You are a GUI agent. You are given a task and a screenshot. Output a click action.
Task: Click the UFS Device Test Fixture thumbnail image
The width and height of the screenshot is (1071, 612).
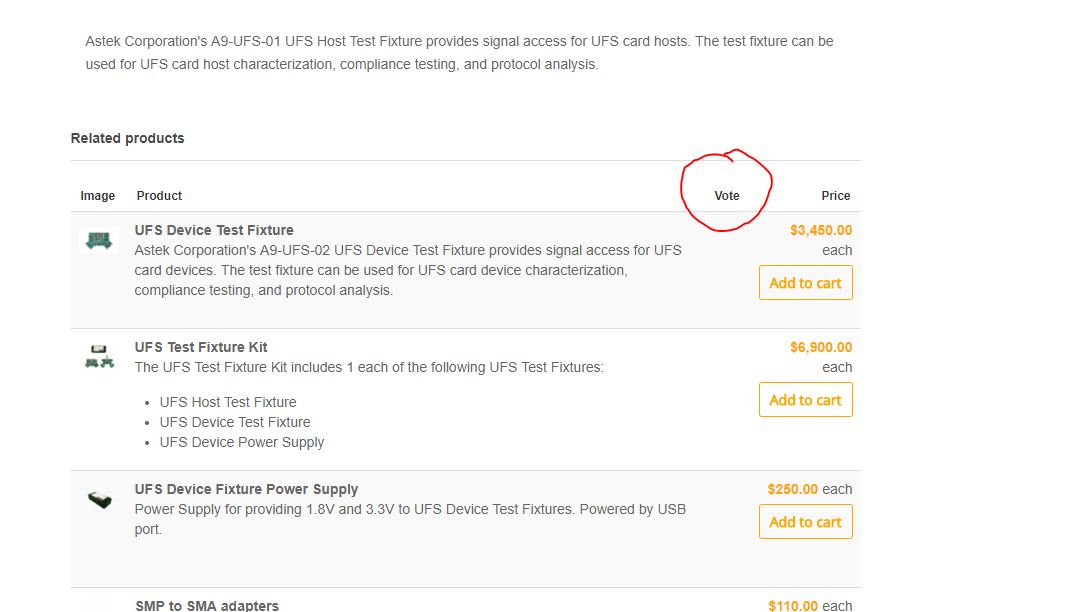pyautogui.click(x=99, y=240)
